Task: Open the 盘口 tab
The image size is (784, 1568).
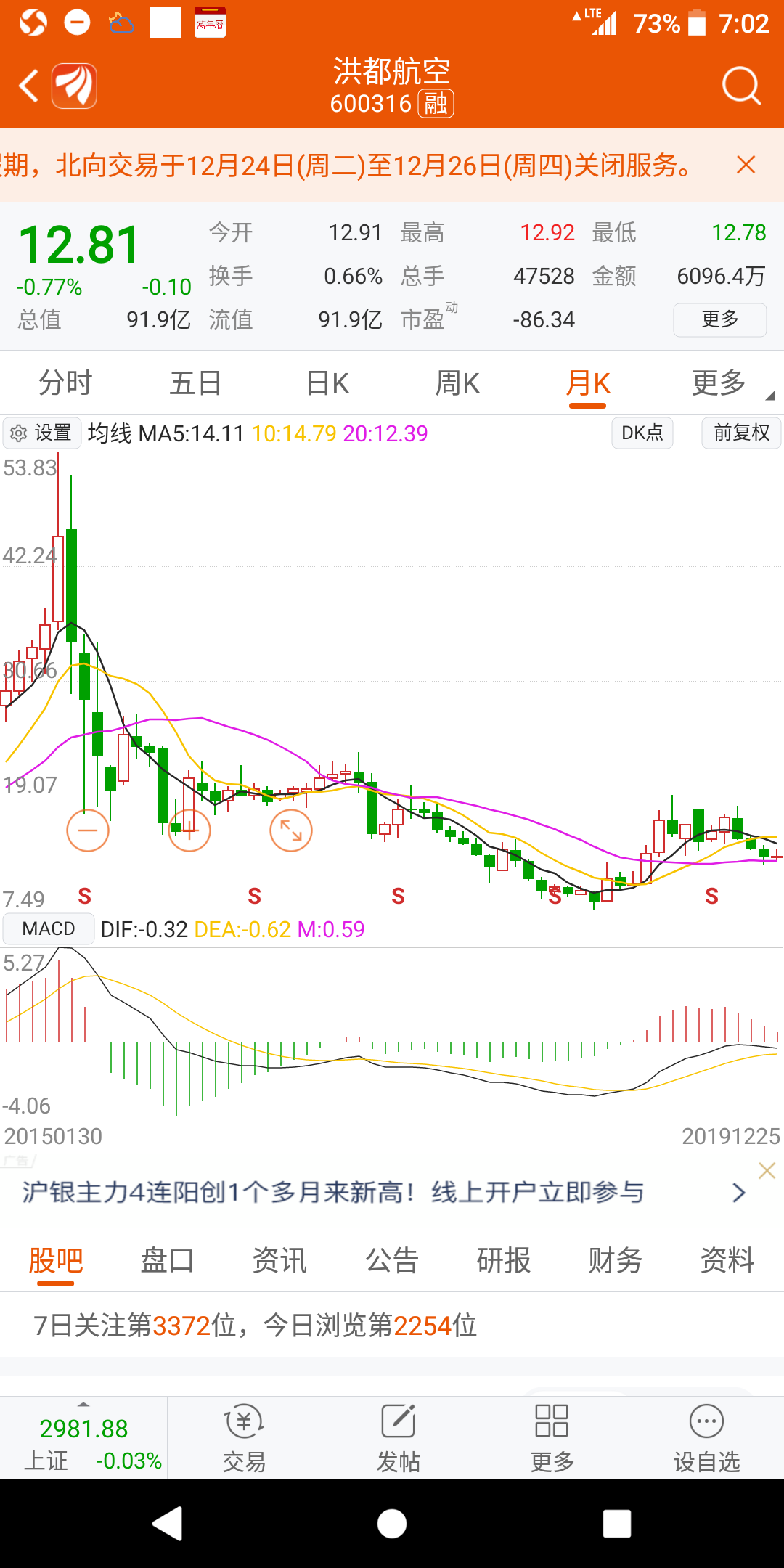Action: point(168,1259)
